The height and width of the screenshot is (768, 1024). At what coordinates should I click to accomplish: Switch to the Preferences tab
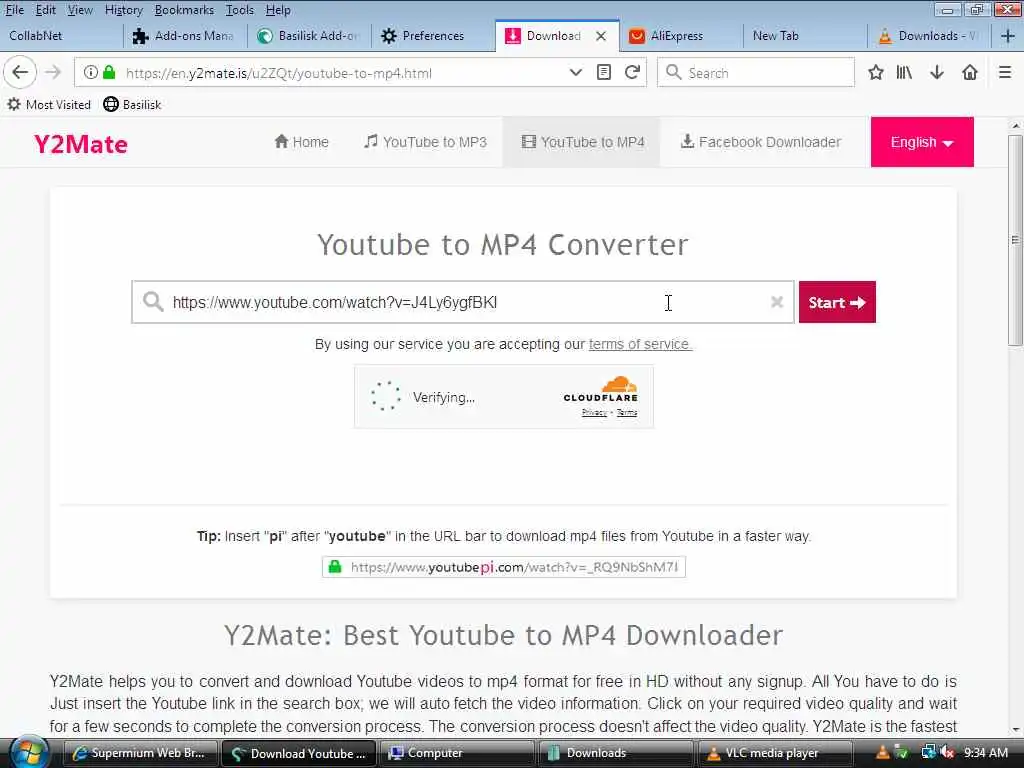(433, 36)
